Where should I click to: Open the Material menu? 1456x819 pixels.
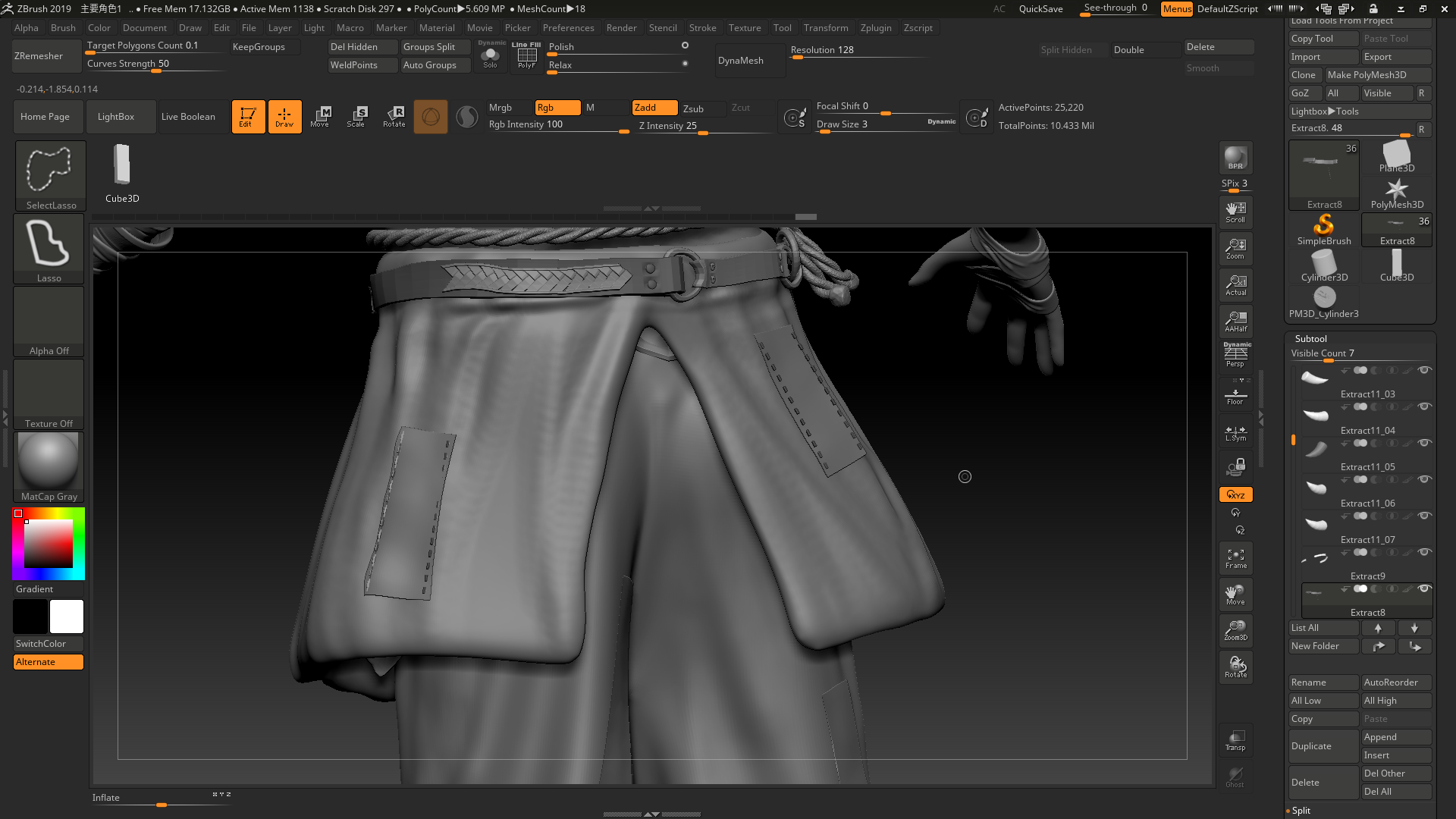pyautogui.click(x=437, y=28)
